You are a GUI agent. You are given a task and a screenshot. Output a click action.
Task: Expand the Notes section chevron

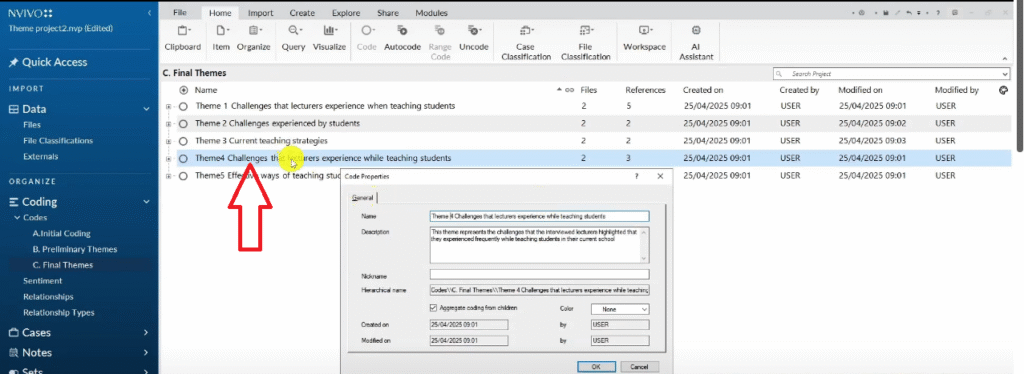tap(146, 352)
